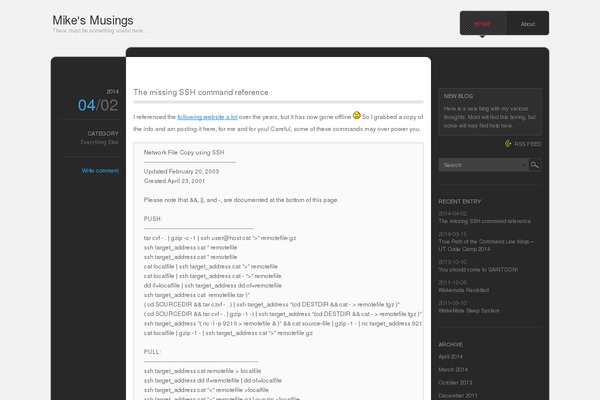Open the October 2013 archive
600x400 pixels.
pos(455,383)
